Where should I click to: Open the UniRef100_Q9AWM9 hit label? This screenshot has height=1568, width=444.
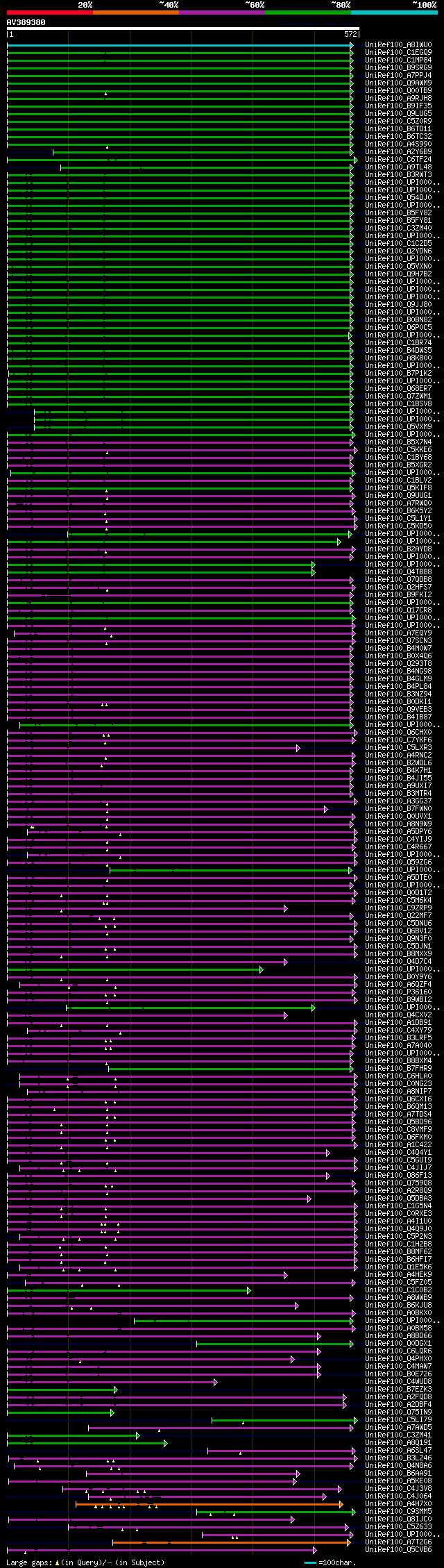[398, 83]
